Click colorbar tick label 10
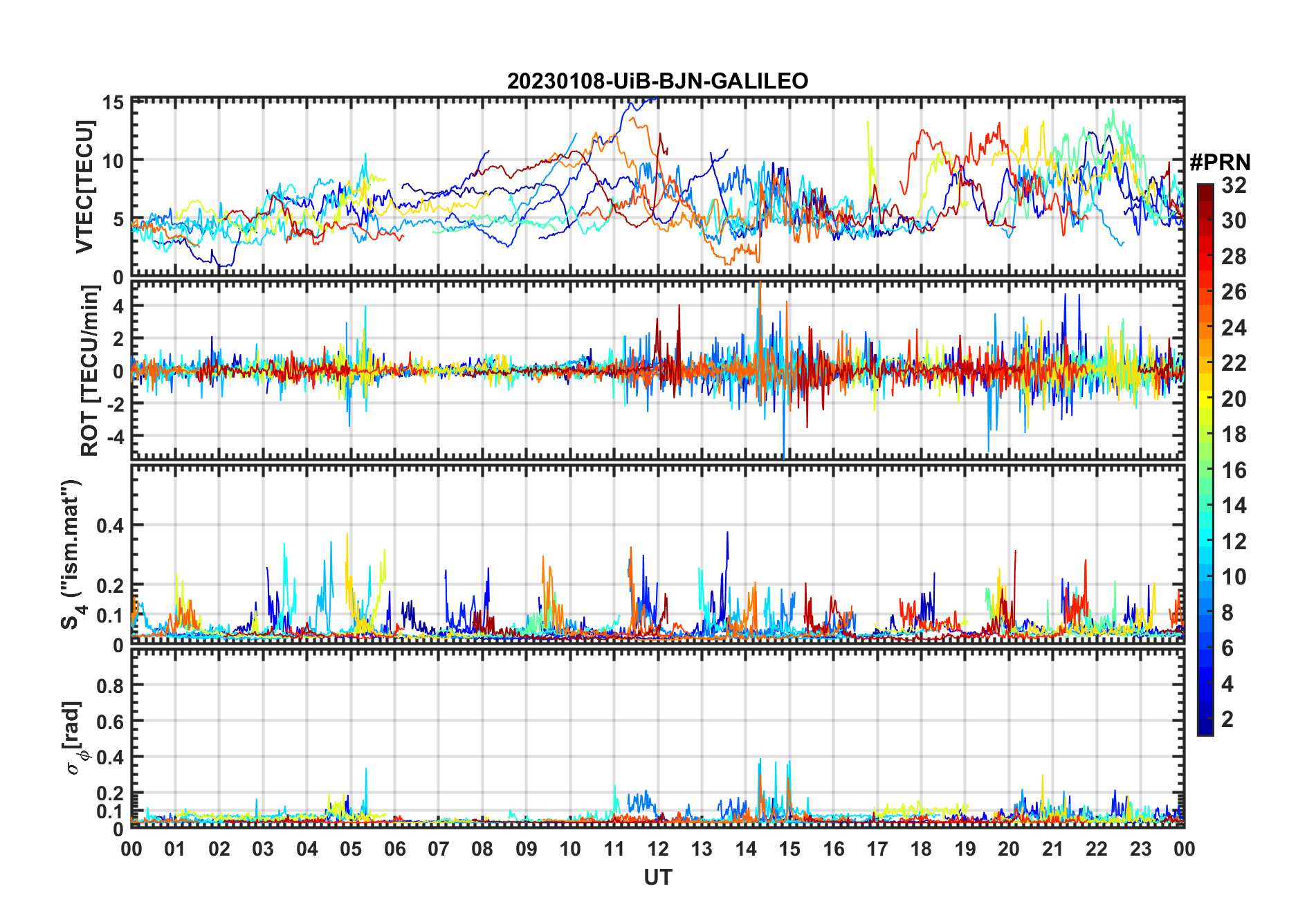The width and height of the screenshot is (1316, 920). pyautogui.click(x=1234, y=577)
